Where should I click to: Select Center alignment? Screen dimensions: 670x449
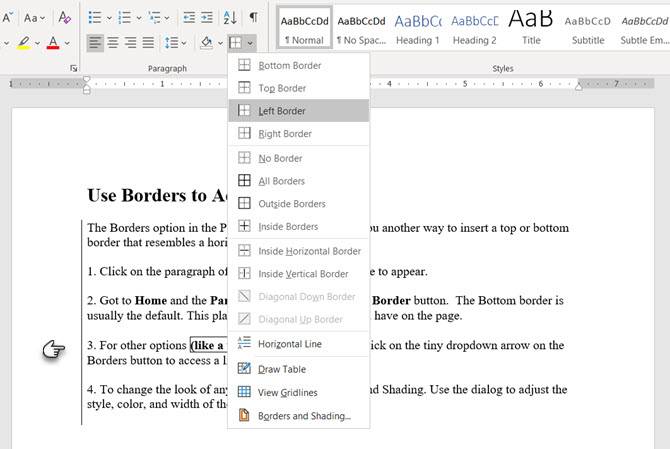coord(112,42)
